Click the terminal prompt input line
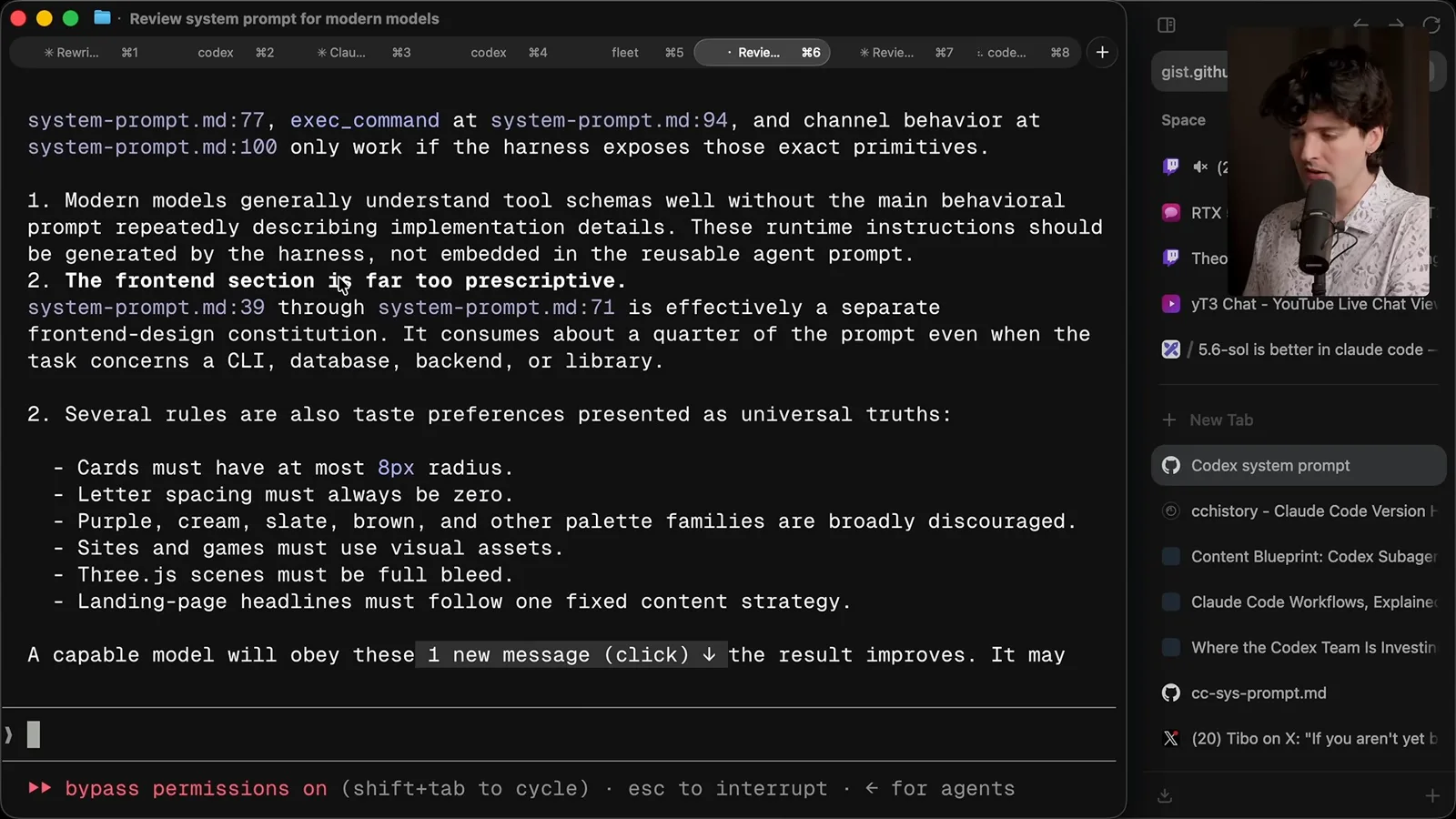The image size is (1456, 819). click(558, 733)
